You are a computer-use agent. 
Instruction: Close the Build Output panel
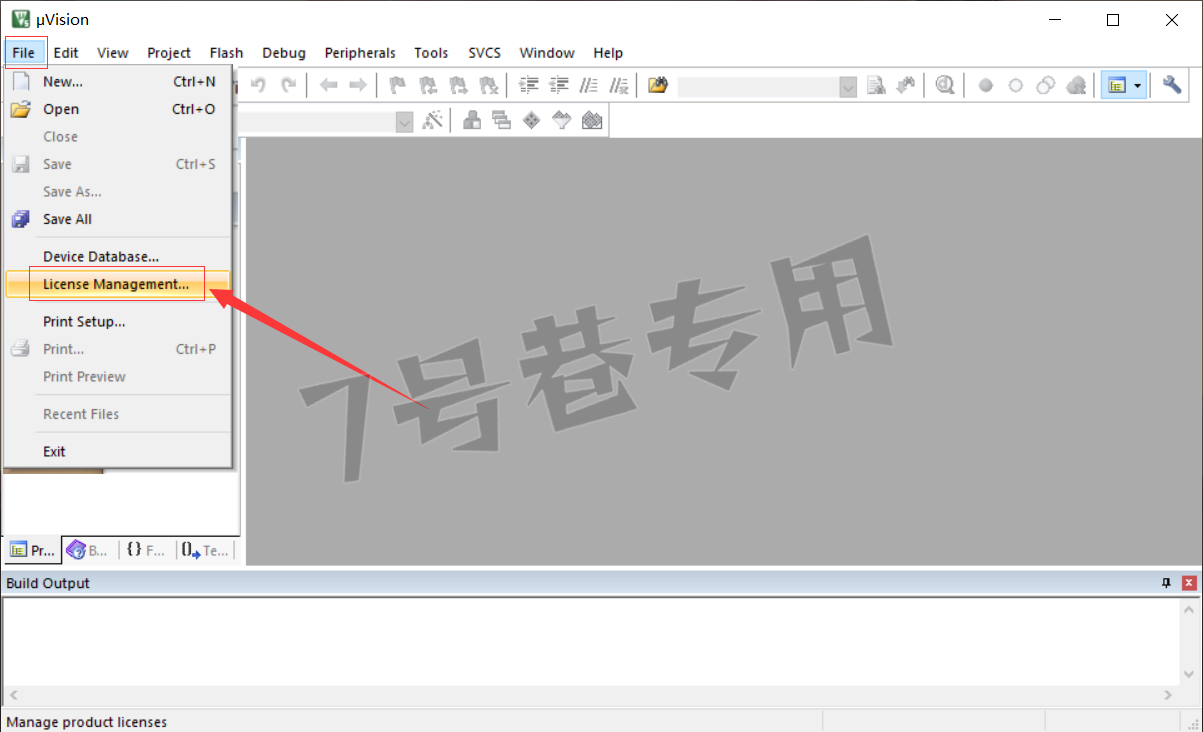[x=1189, y=583]
